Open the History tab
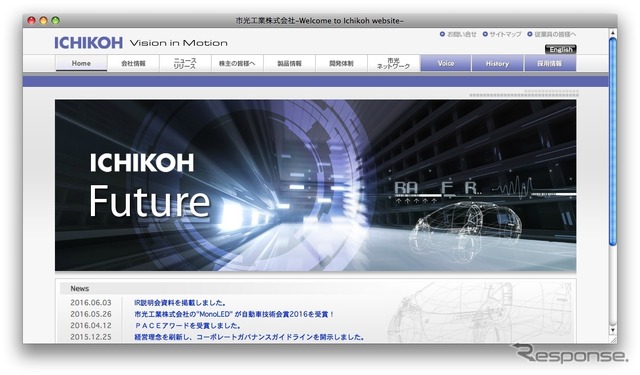The height and width of the screenshot is (375, 640). click(498, 63)
